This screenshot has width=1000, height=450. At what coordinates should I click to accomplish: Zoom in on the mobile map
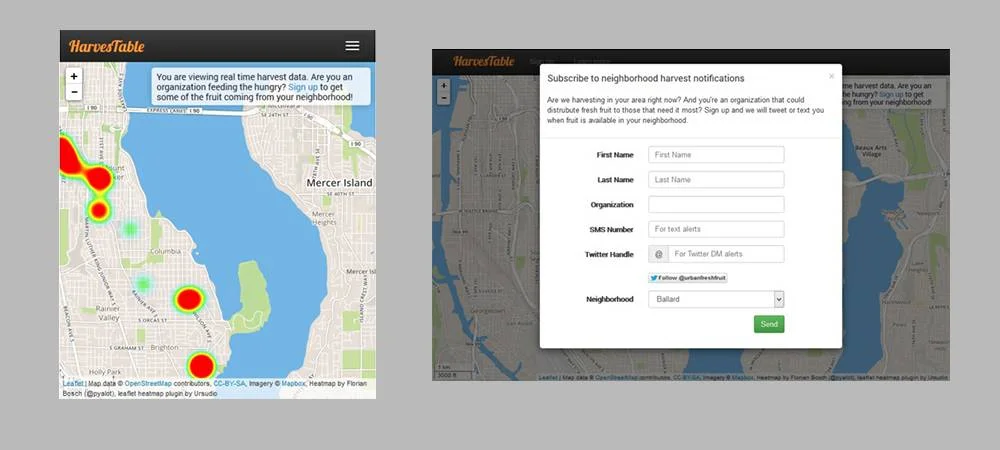coord(74,76)
